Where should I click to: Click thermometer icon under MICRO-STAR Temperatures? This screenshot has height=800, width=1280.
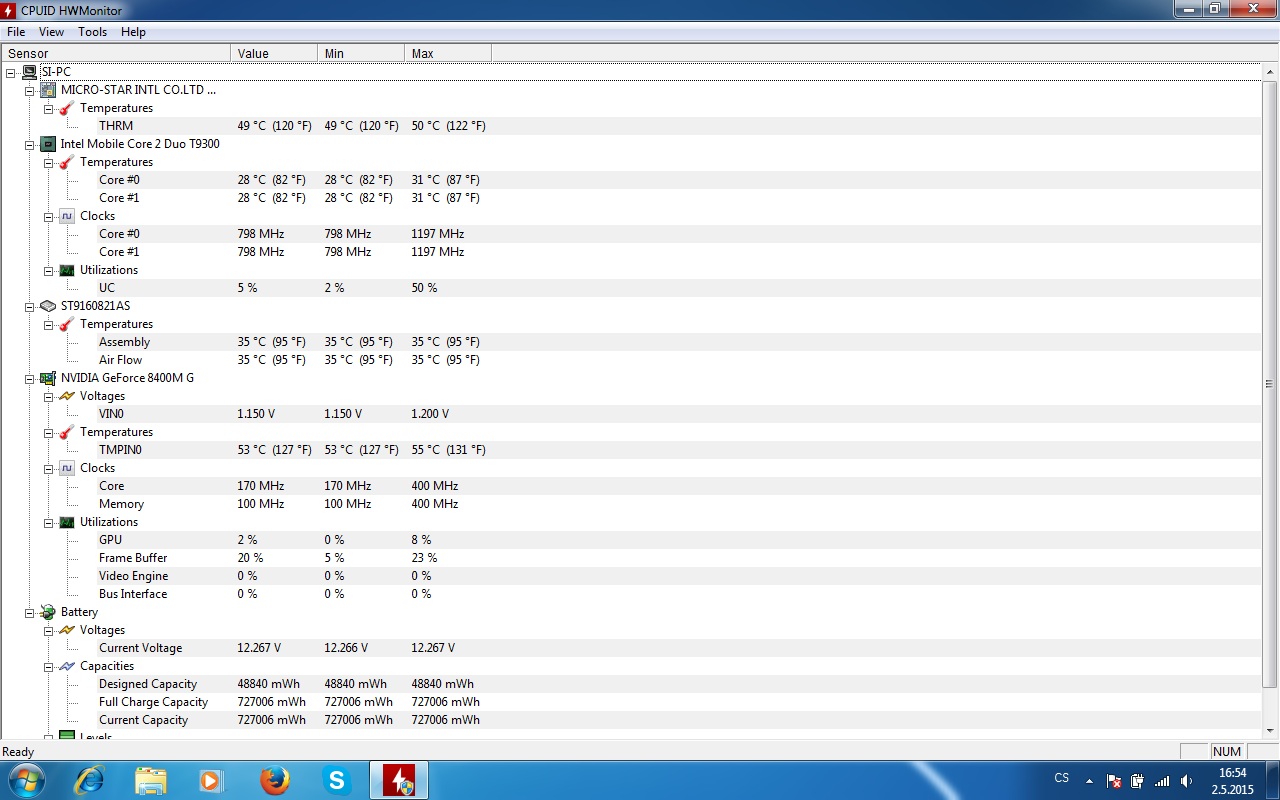67,108
